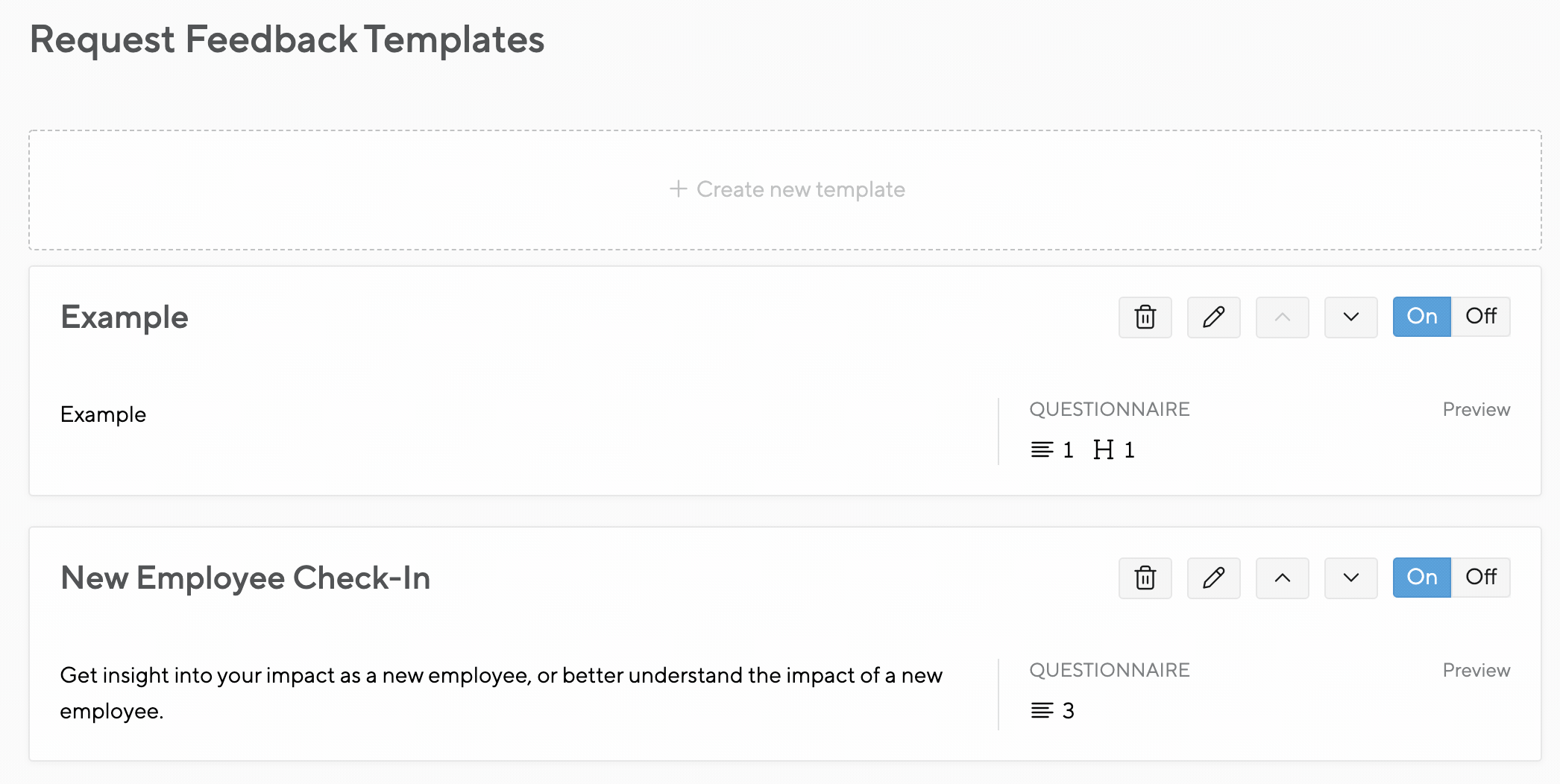Open Preview for the Example questionnaire
Screen dimensions: 1560x784
point(1476,409)
